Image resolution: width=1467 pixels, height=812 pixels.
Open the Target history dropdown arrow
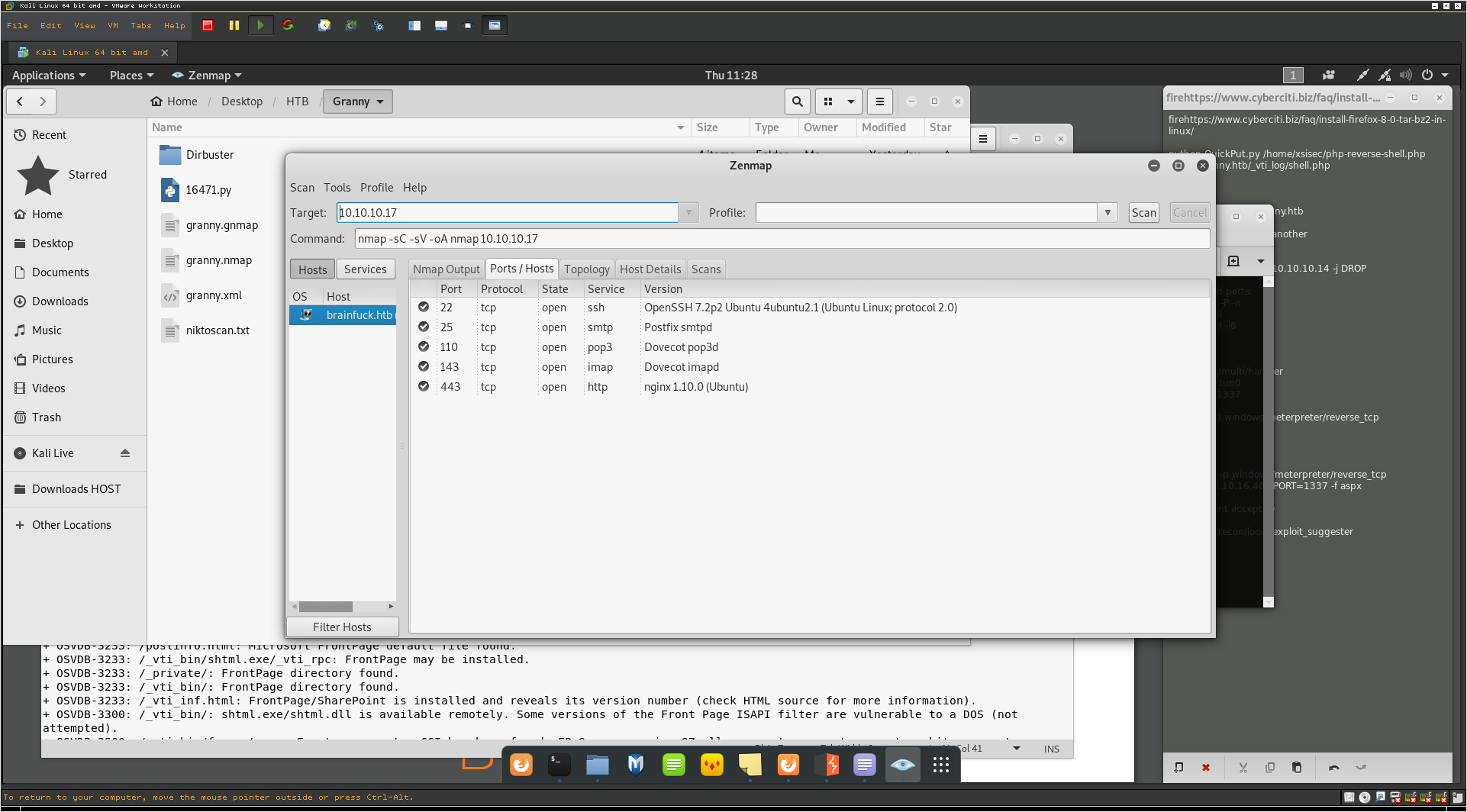point(688,213)
